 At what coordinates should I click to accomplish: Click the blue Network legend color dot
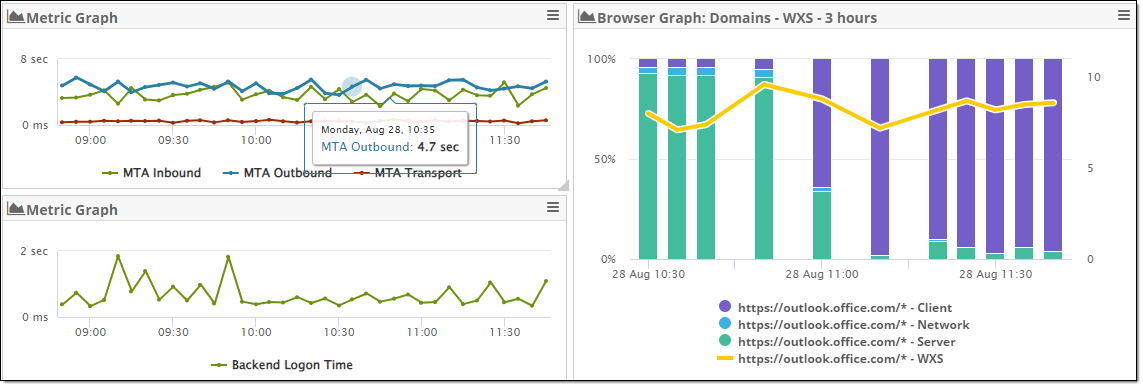click(725, 324)
